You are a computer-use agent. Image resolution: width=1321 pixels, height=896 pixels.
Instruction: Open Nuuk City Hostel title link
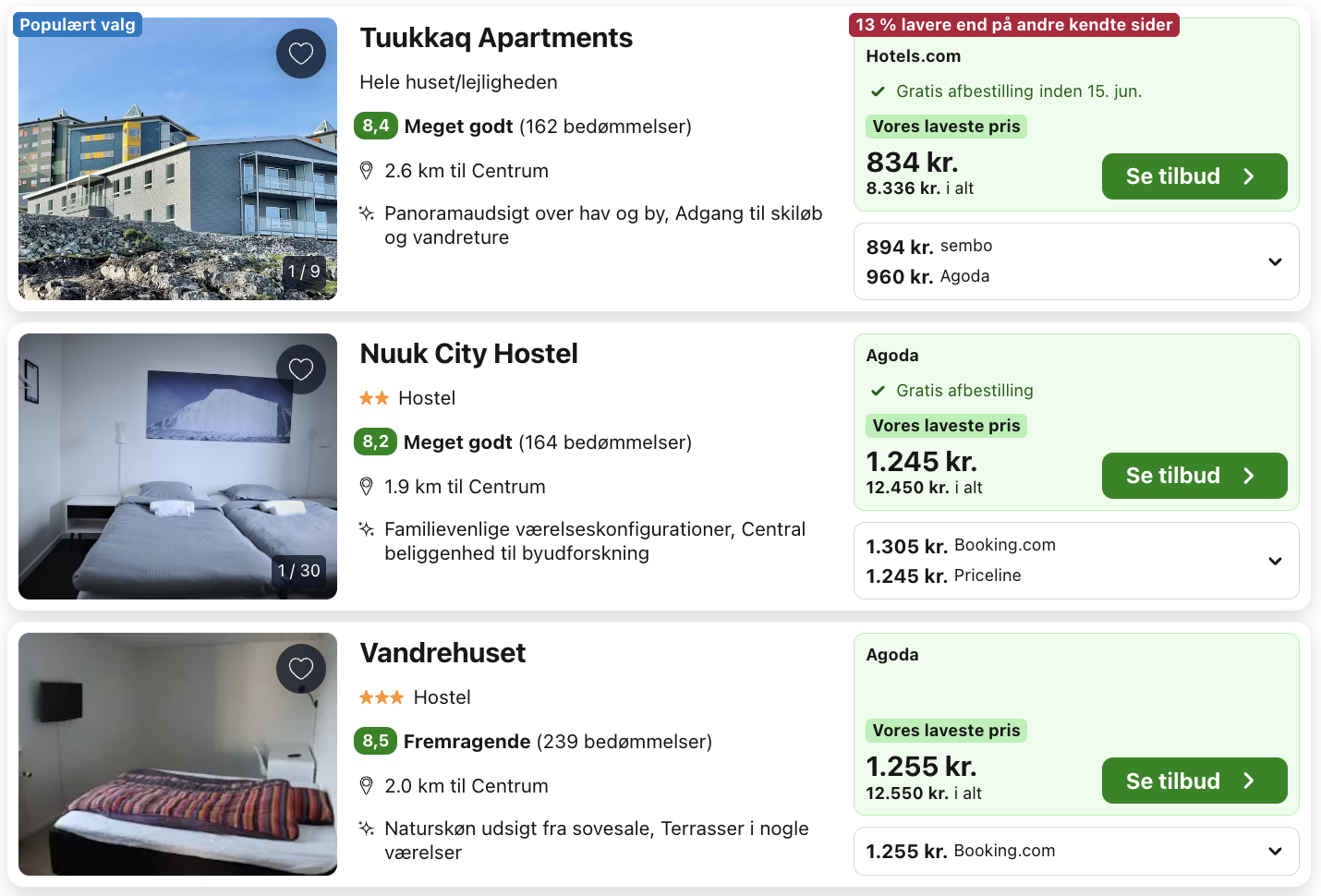[468, 354]
